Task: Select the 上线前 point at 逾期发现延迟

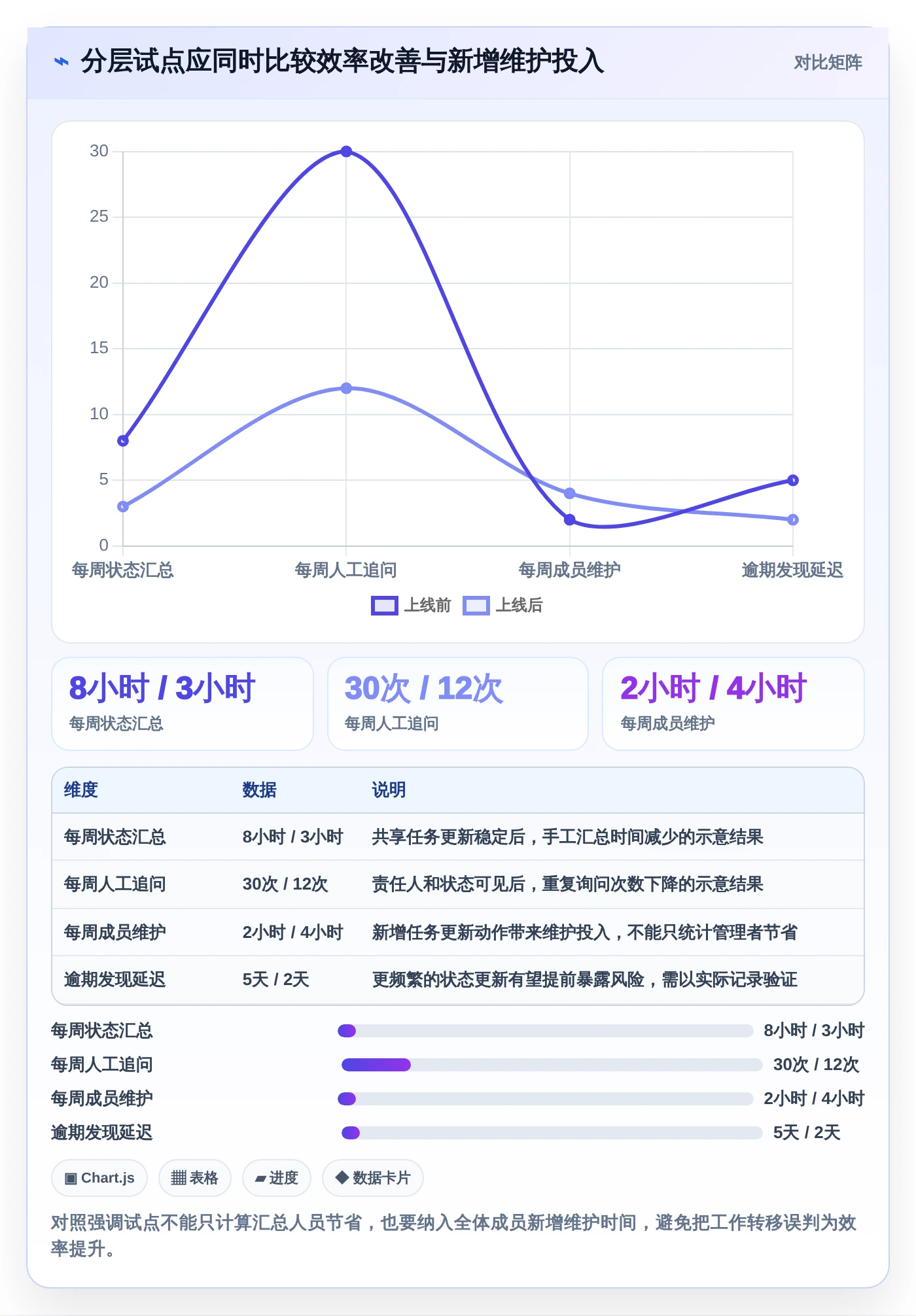Action: [x=793, y=480]
